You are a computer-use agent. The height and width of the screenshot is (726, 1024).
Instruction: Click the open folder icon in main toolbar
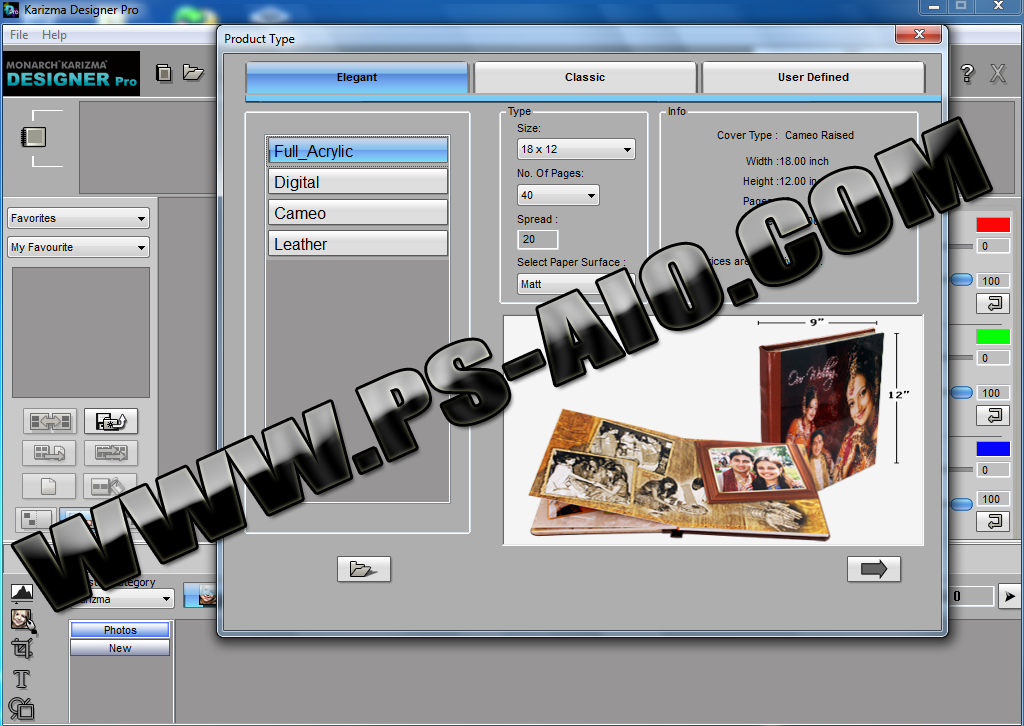(193, 72)
